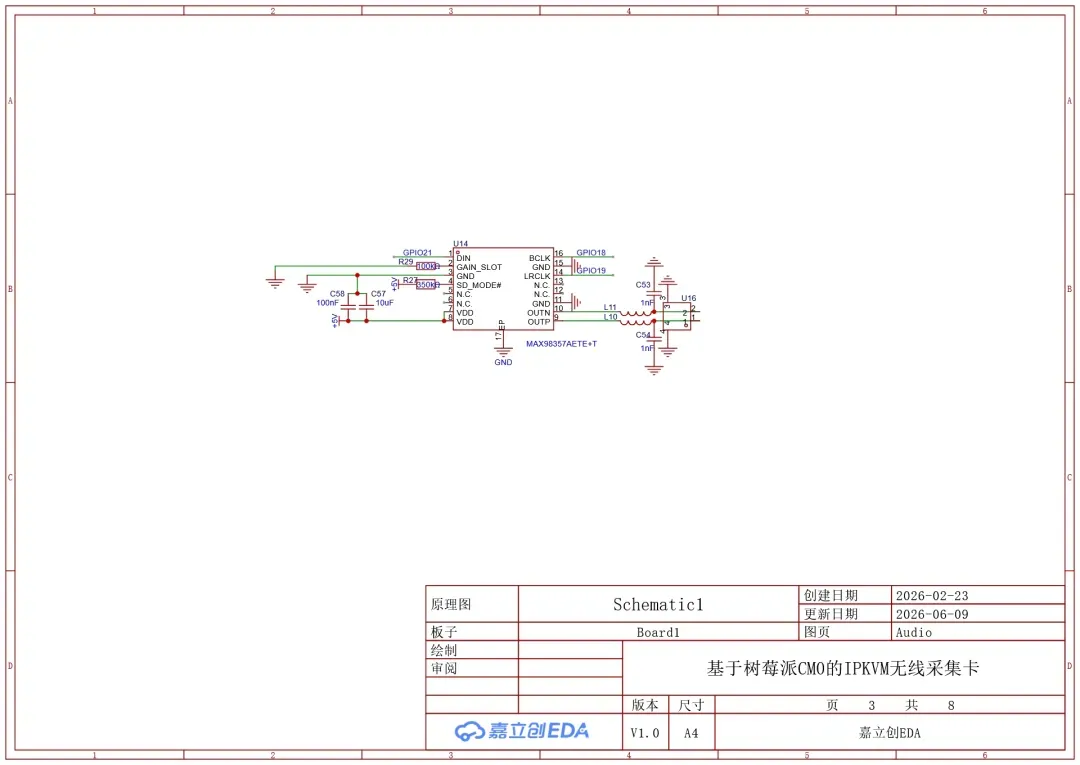
Task: Select the U16 connector component
Action: (677, 317)
